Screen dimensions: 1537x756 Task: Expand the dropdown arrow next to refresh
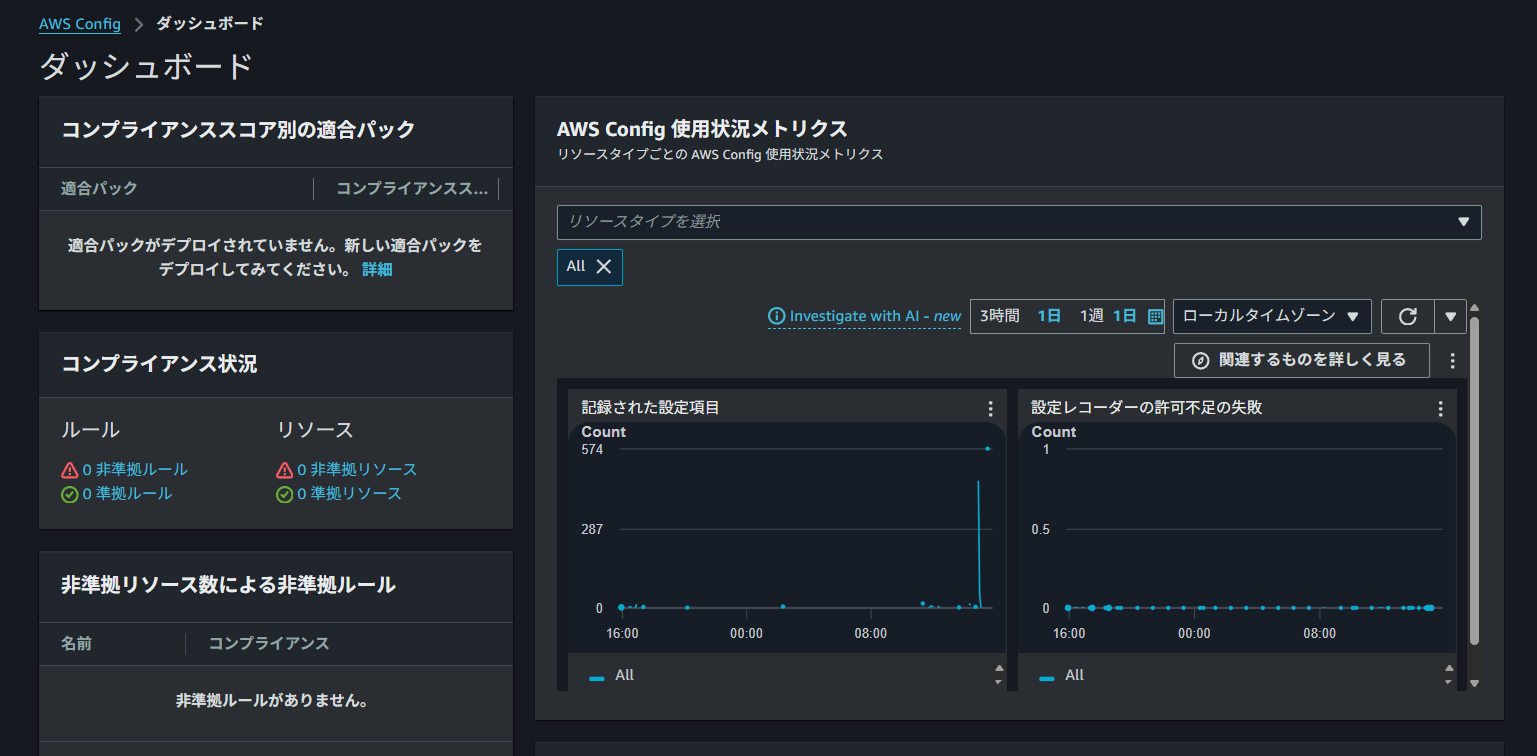coord(1451,316)
